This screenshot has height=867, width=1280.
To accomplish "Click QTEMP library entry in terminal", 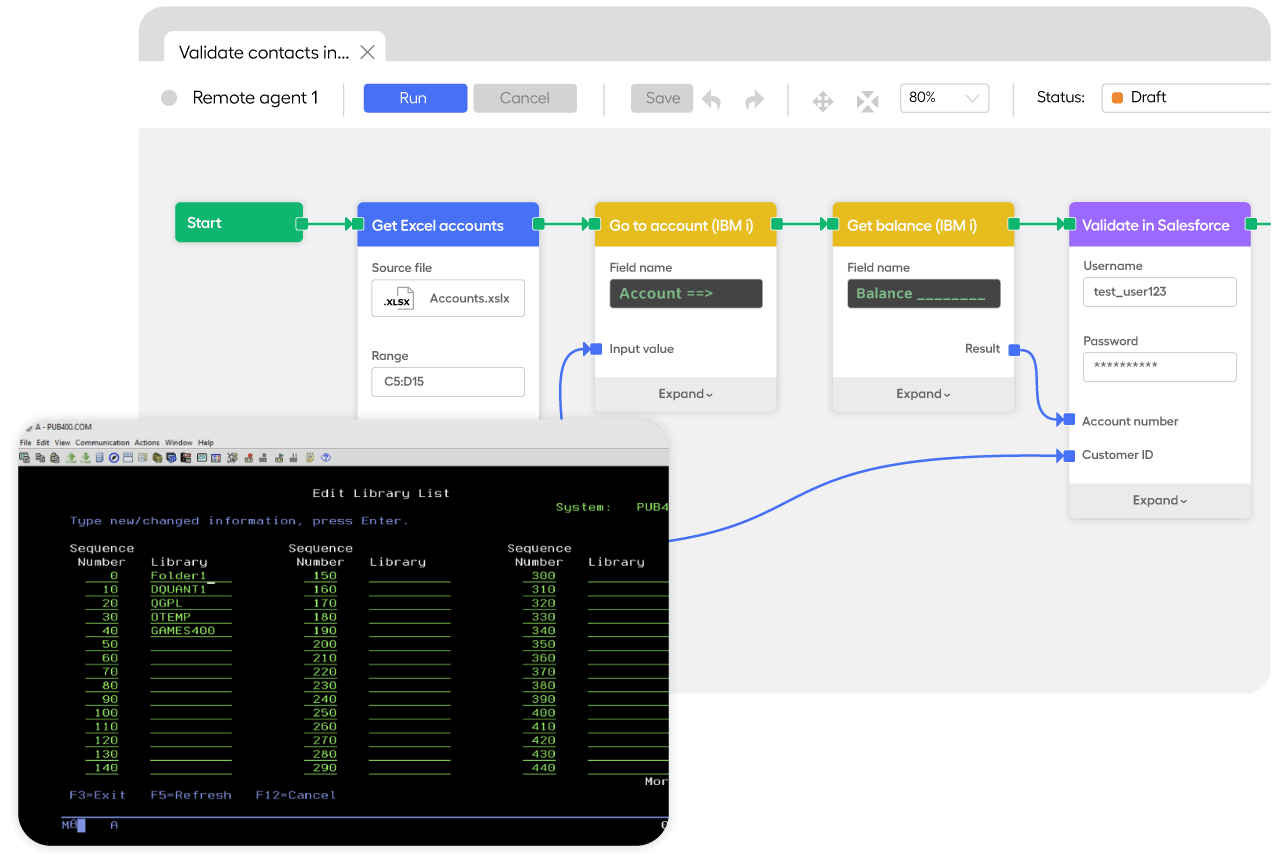I will (170, 617).
